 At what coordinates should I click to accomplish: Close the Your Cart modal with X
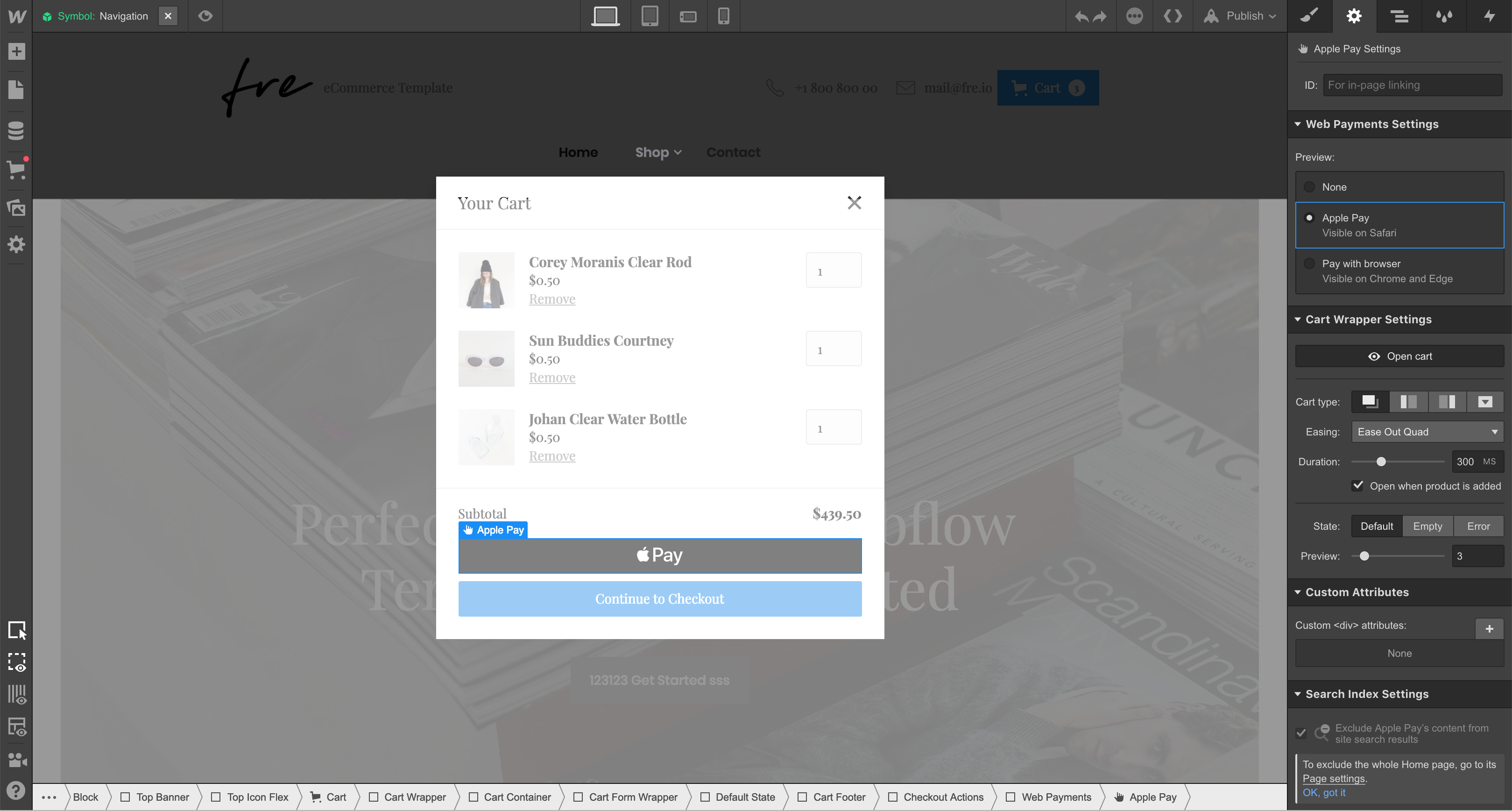(854, 203)
